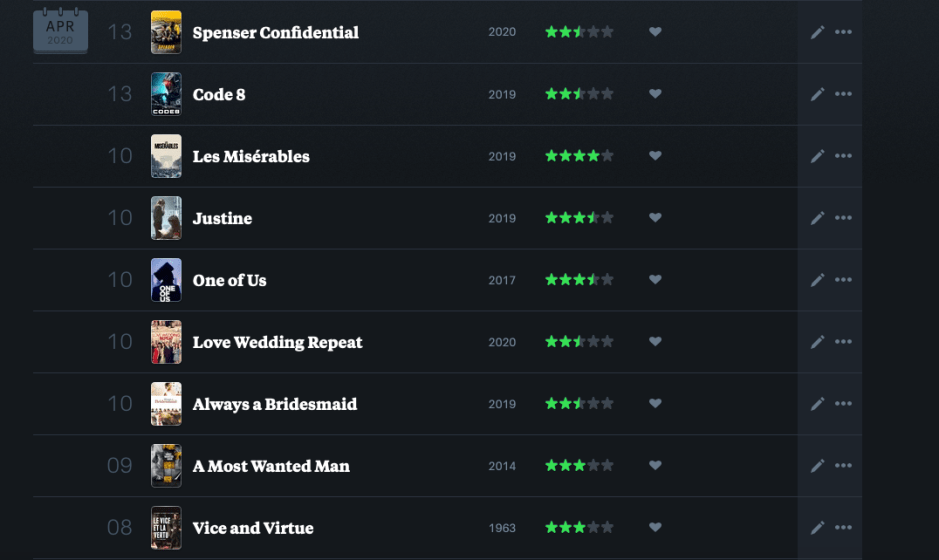Screen dimensions: 939x560
Task: Click the pencil icon for Code 8
Action: 817,94
